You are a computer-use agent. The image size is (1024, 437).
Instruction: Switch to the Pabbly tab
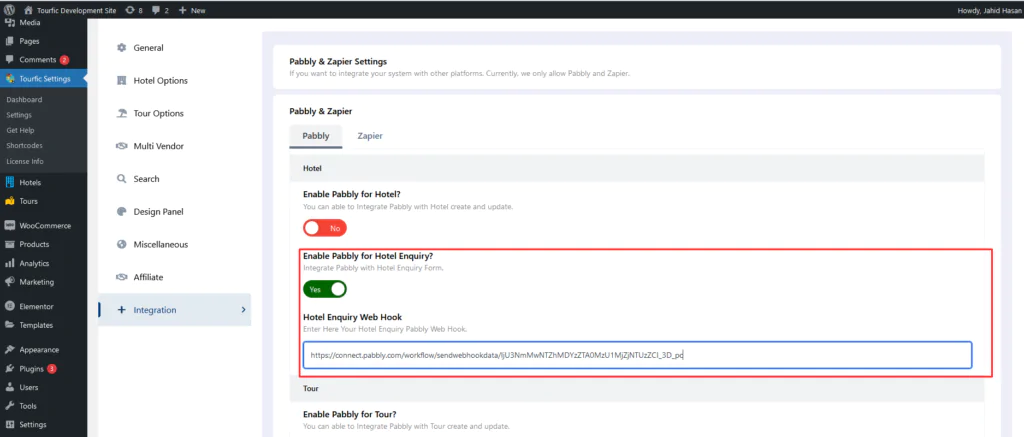point(316,136)
